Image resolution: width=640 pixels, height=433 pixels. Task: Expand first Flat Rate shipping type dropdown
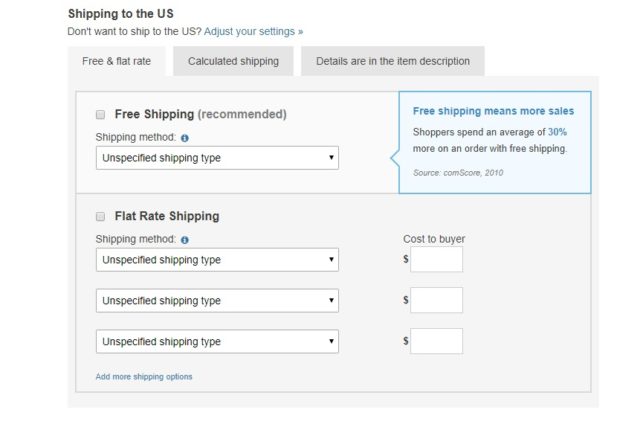point(217,260)
